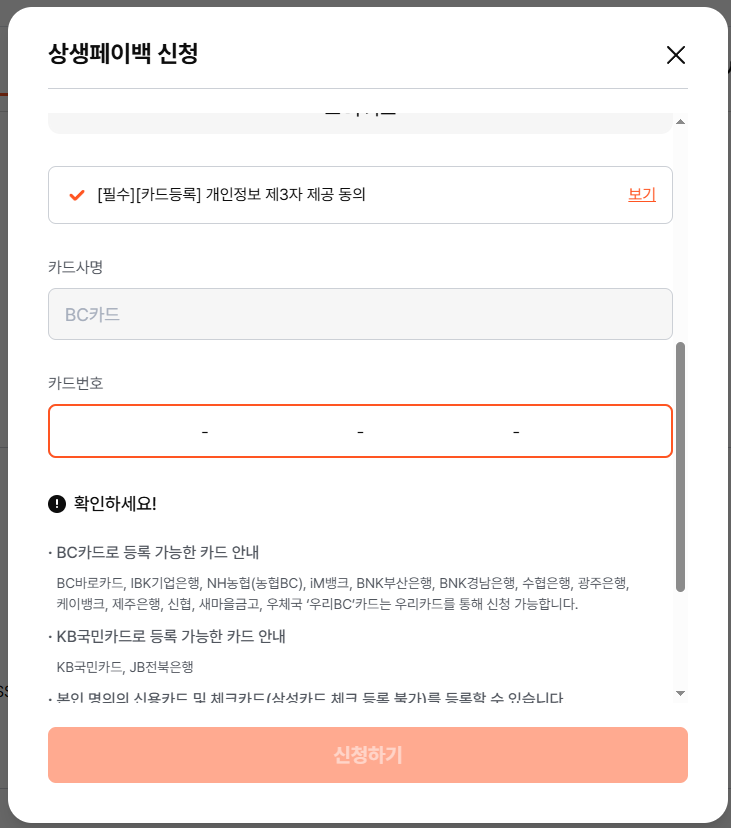This screenshot has height=828, width=731.
Task: Toggle the orange agreement checkmark
Action: click(x=77, y=195)
